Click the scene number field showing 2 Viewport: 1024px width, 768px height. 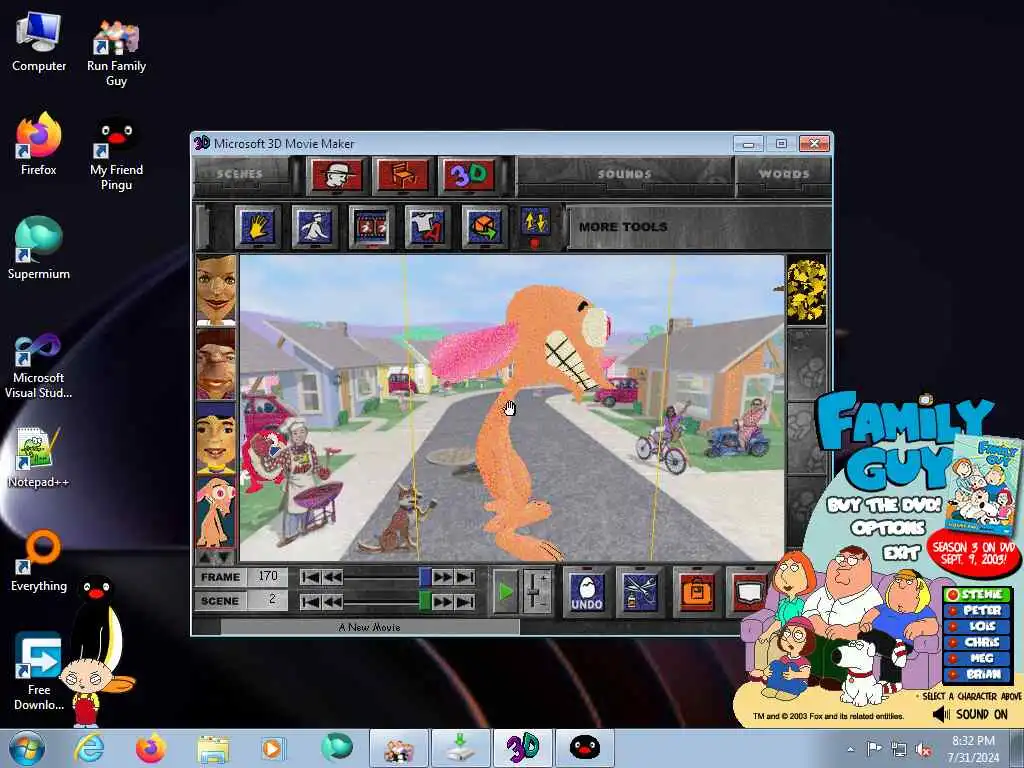268,600
